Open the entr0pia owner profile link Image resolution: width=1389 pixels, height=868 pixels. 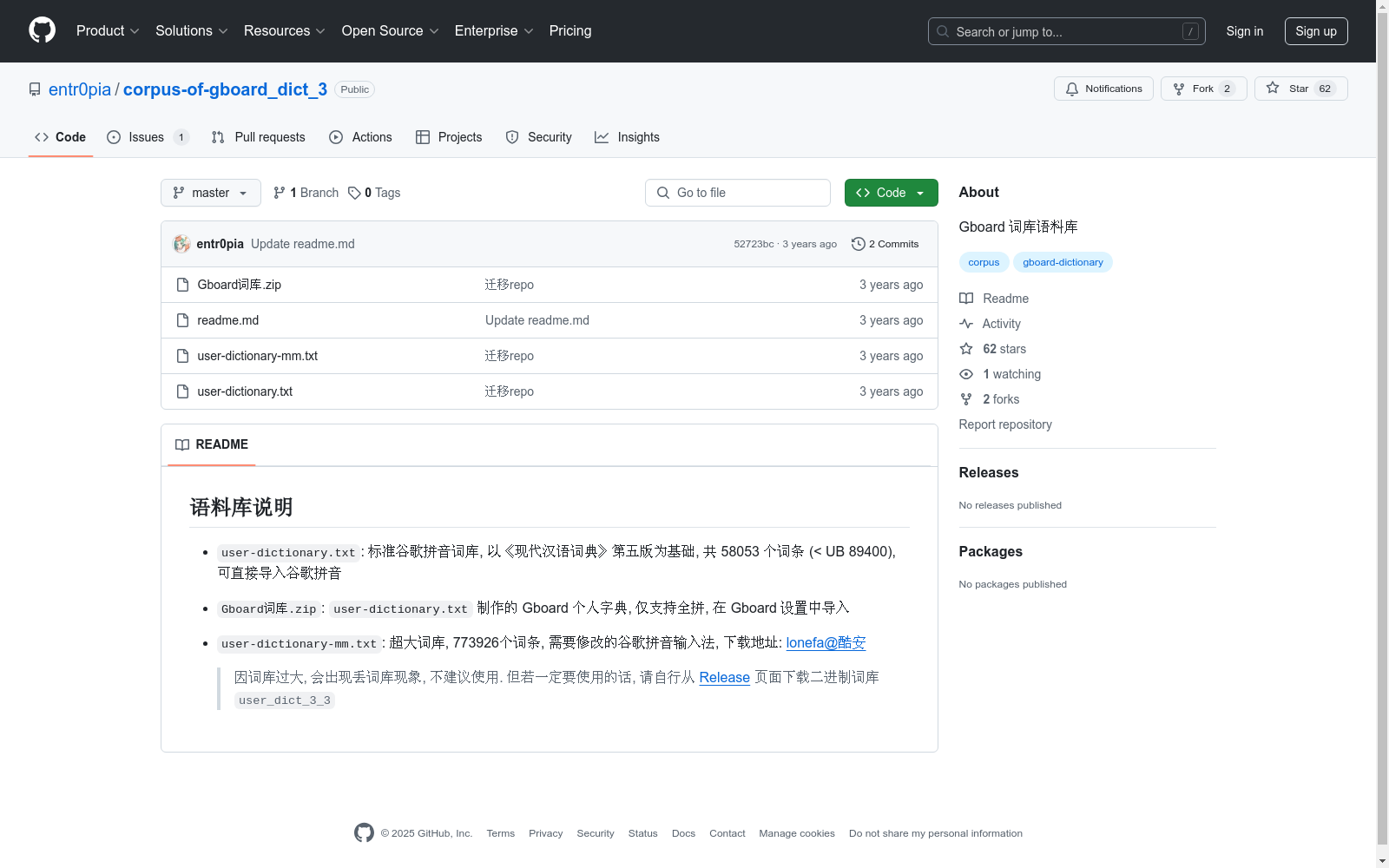pyautogui.click(x=80, y=89)
